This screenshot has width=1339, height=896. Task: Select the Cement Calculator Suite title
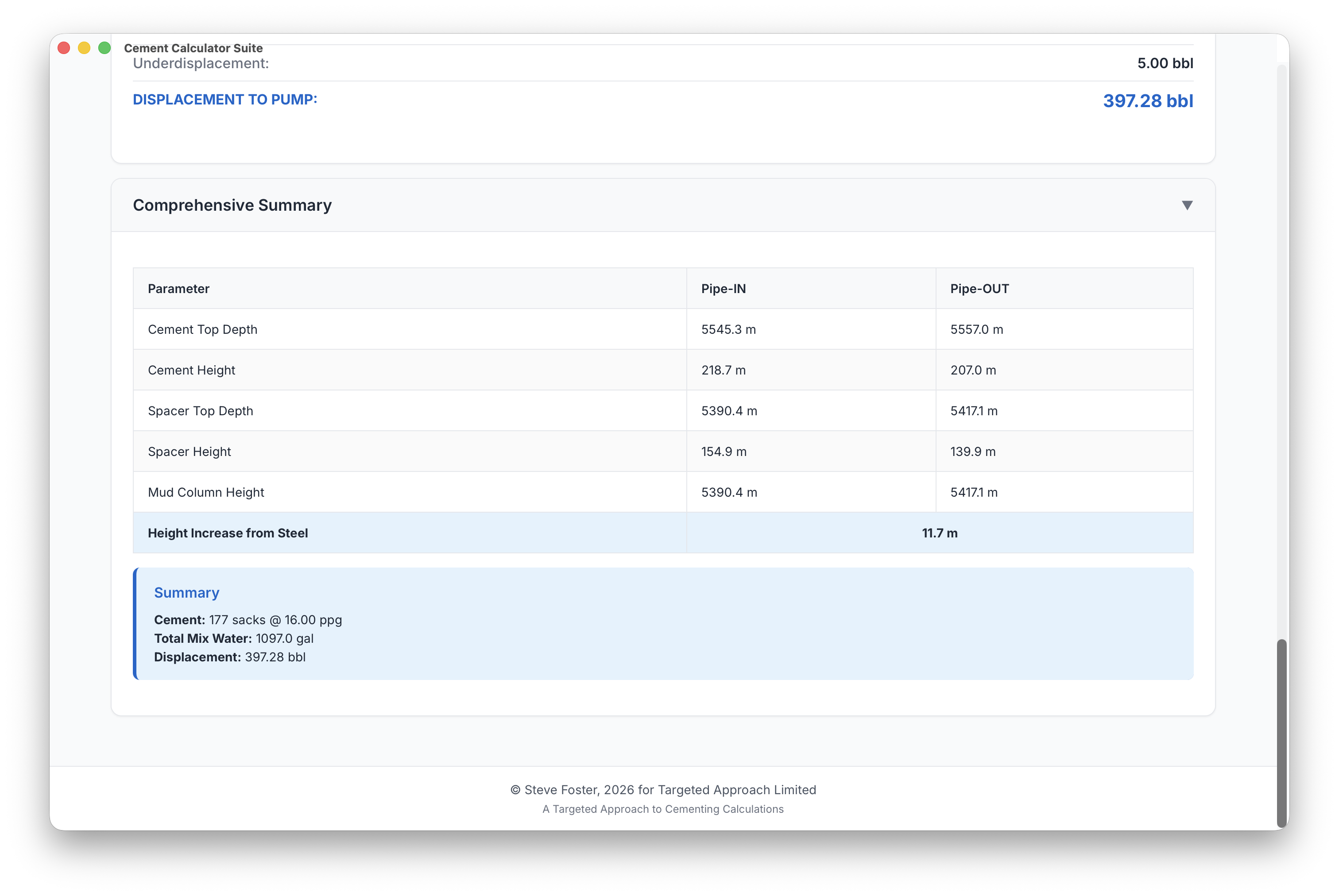194,48
